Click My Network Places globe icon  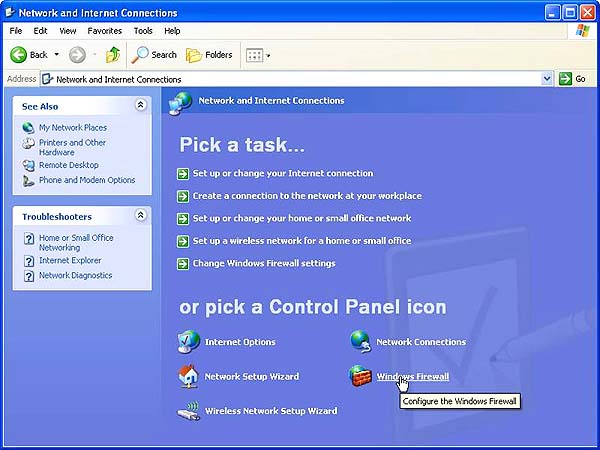tap(28, 127)
